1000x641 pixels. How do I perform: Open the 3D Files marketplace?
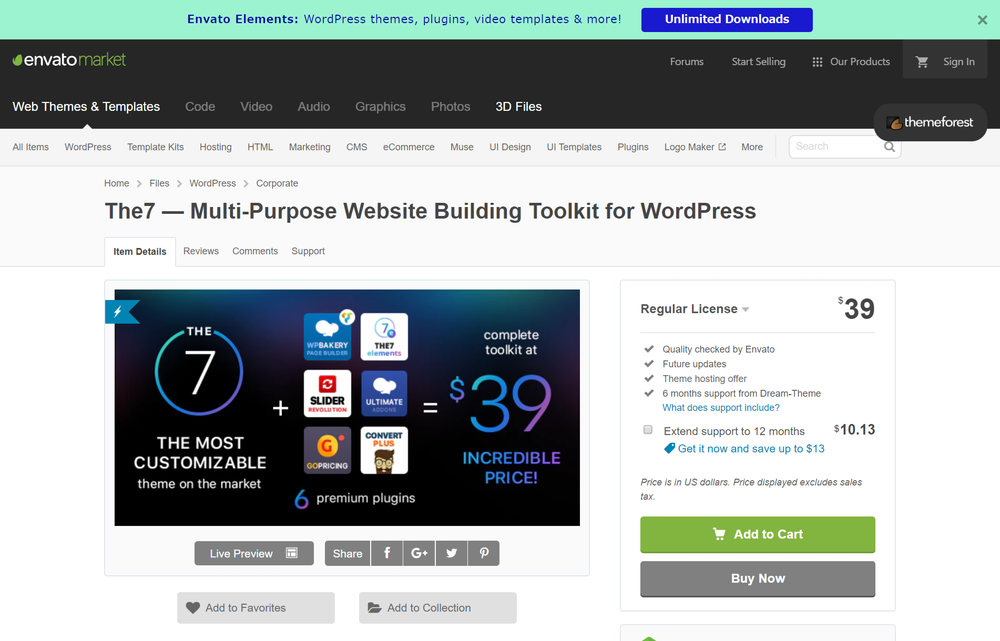point(518,107)
